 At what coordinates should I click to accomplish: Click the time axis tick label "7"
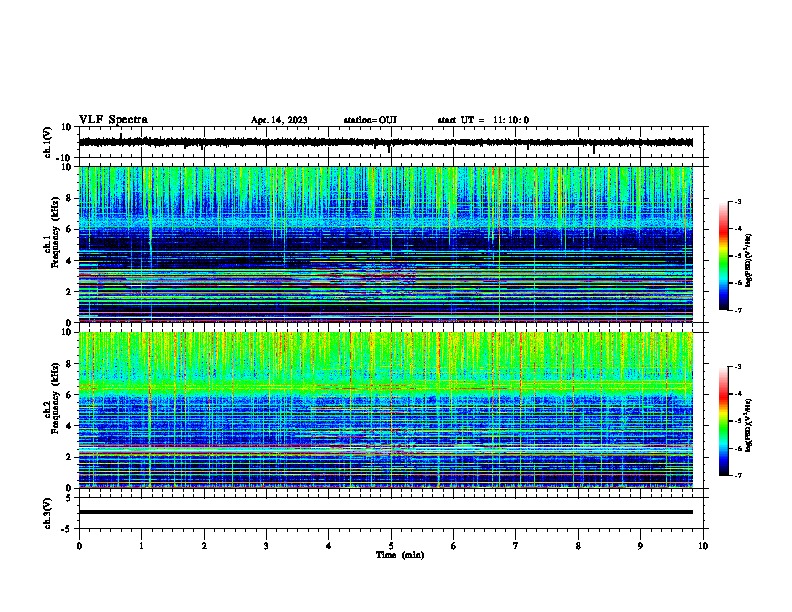point(516,546)
